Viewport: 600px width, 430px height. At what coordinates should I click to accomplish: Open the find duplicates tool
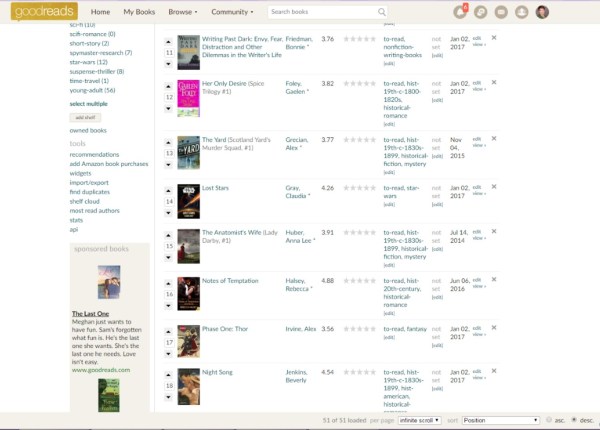[90, 192]
